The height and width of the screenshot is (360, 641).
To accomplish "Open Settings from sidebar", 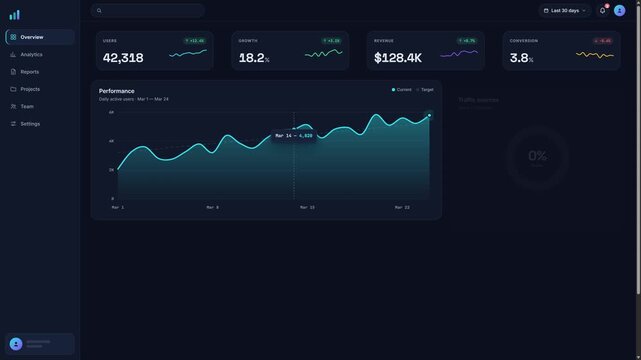I will pos(40,124).
